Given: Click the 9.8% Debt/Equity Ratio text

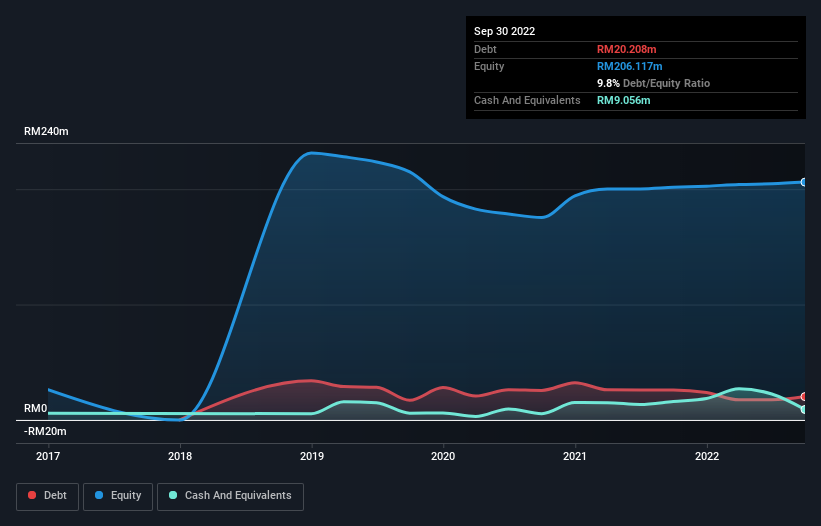Looking at the screenshot, I should point(653,83).
